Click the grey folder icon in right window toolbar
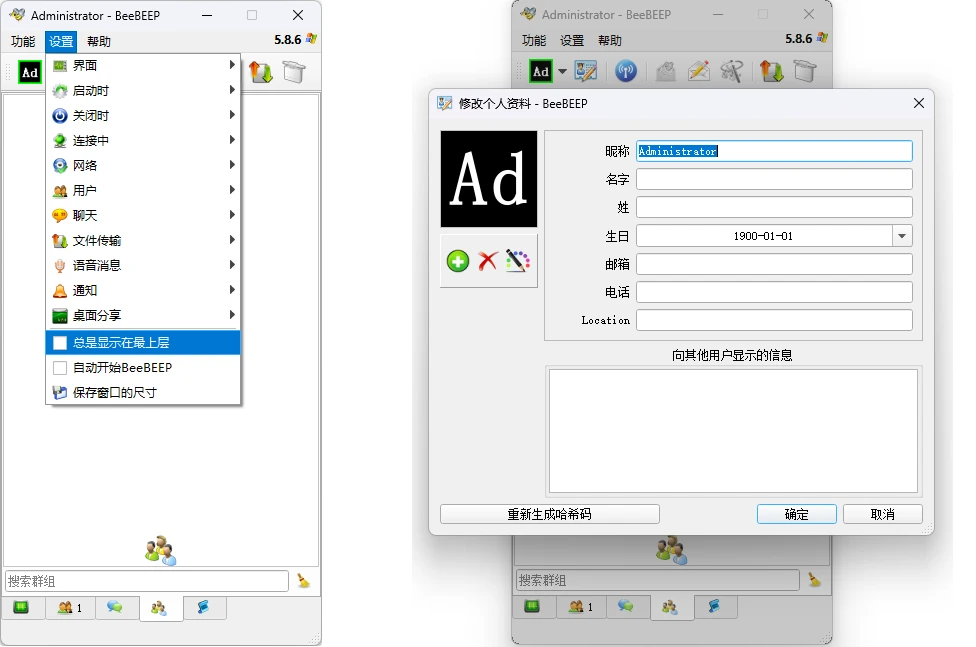This screenshot has width=976, height=647. click(x=666, y=71)
